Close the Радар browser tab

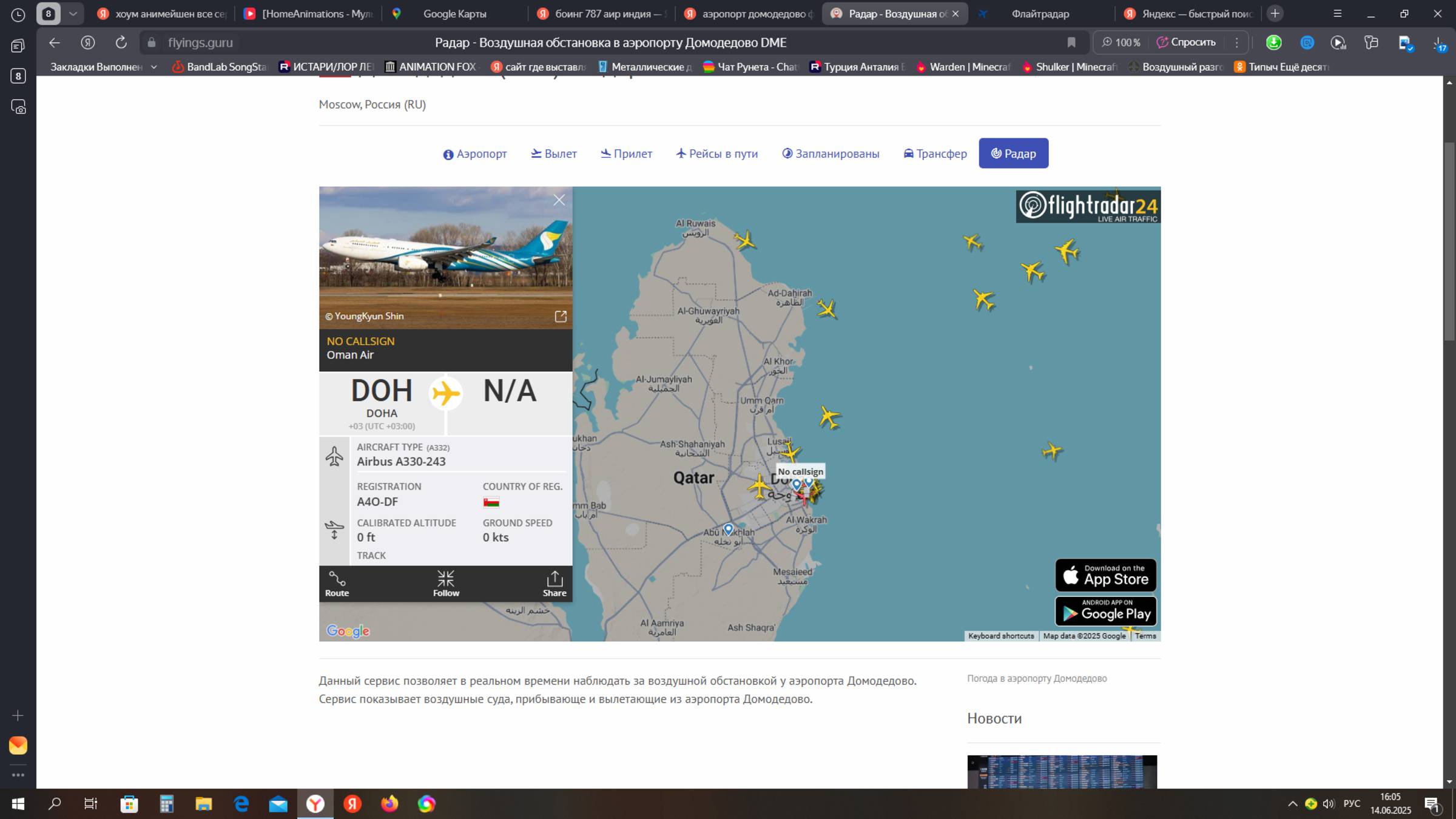point(955,13)
